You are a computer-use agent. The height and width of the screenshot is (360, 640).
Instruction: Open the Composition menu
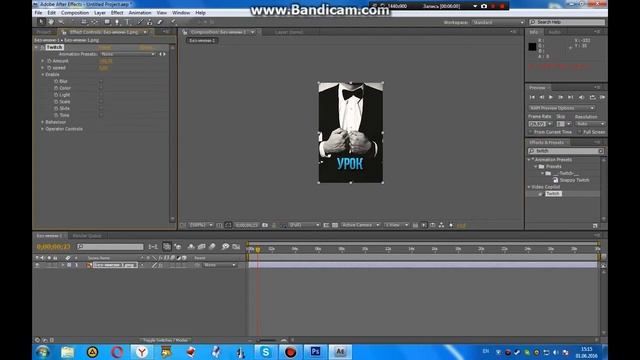coord(75,13)
